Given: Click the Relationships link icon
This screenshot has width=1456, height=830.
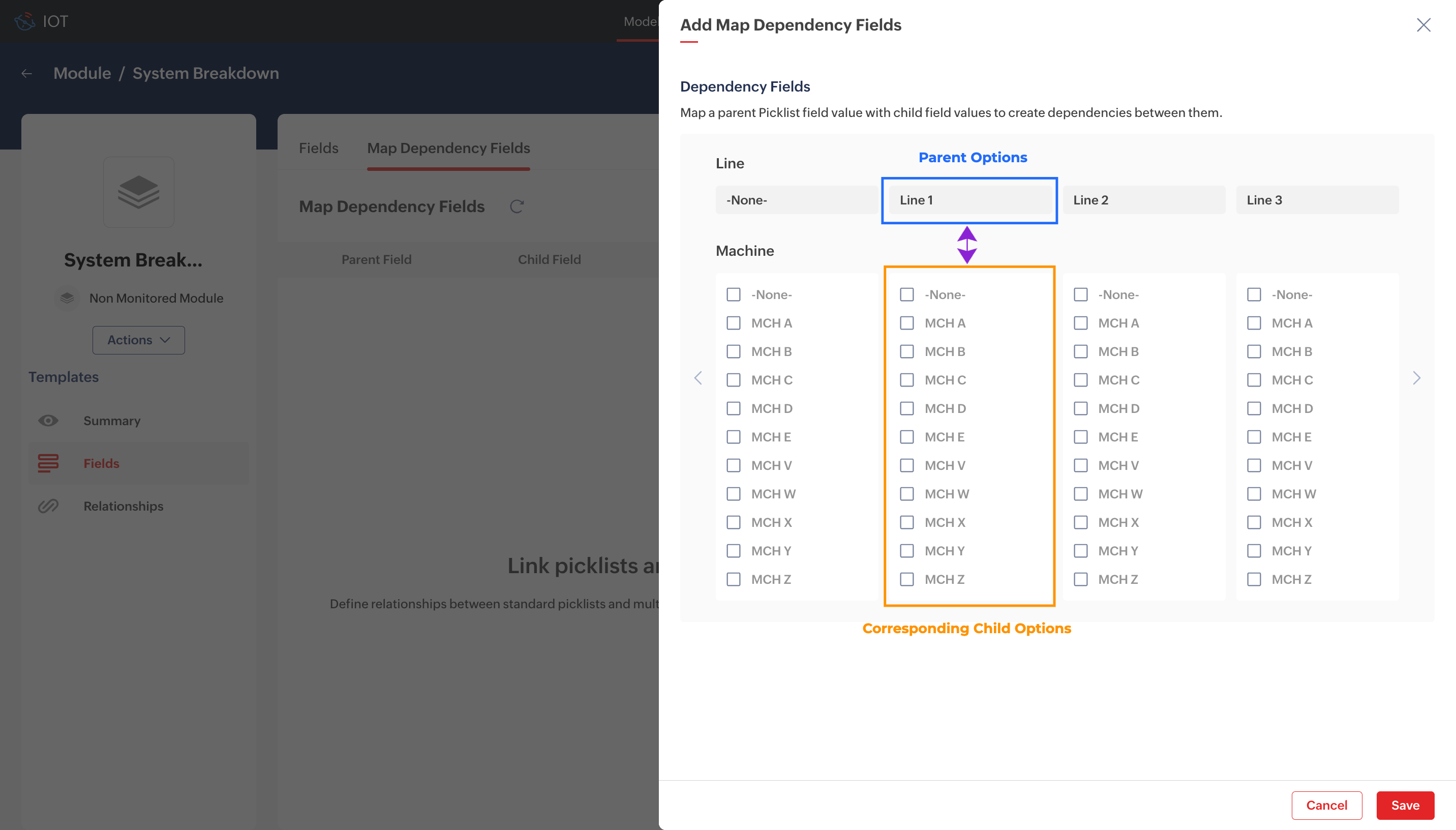Looking at the screenshot, I should [48, 506].
